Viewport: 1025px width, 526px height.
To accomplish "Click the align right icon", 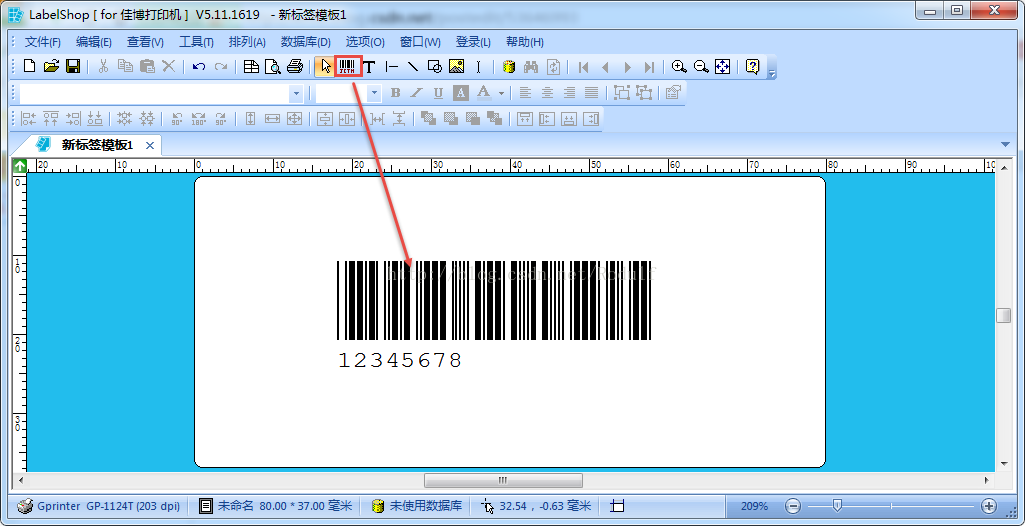I will (x=569, y=93).
